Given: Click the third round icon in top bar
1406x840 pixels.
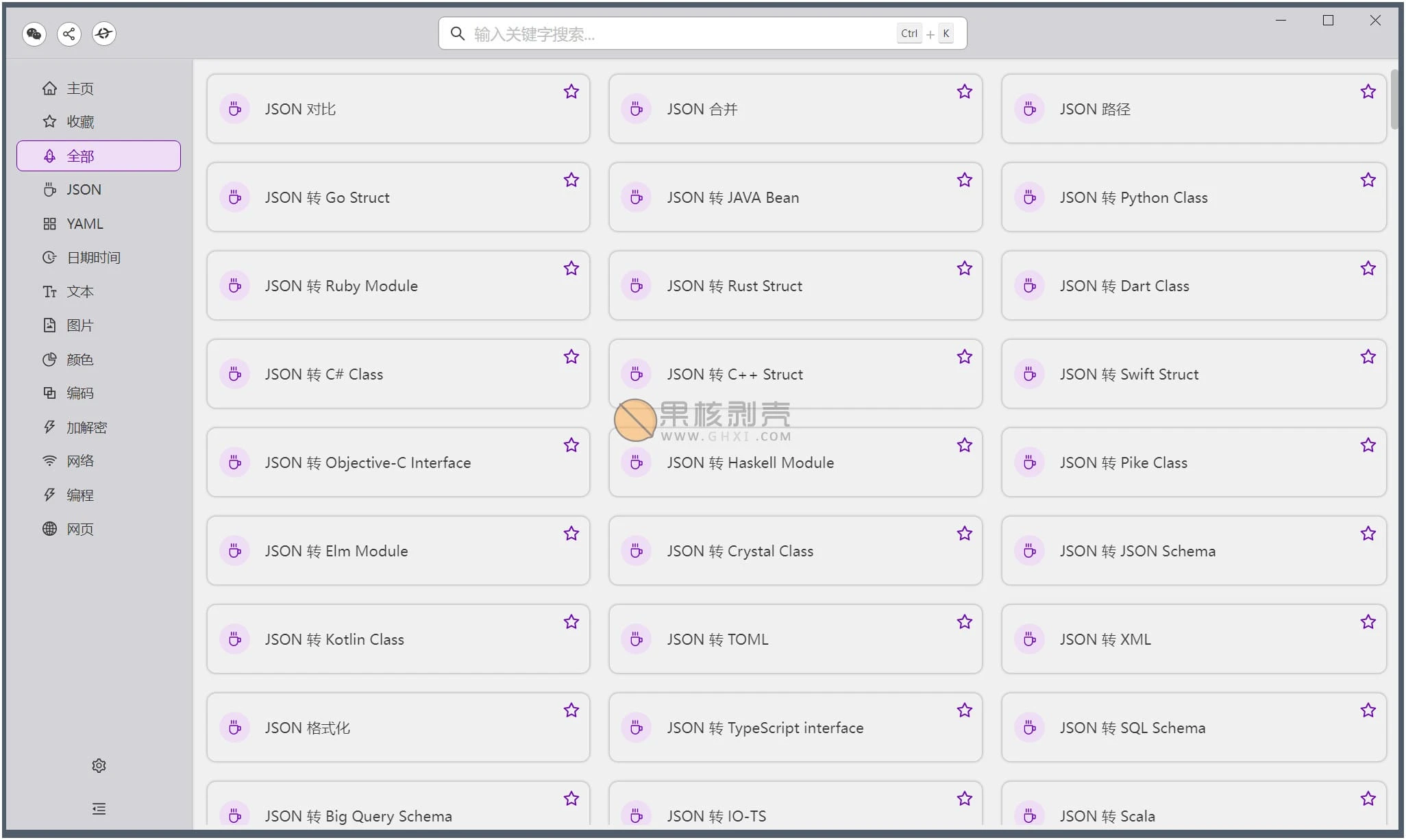Looking at the screenshot, I should [104, 34].
